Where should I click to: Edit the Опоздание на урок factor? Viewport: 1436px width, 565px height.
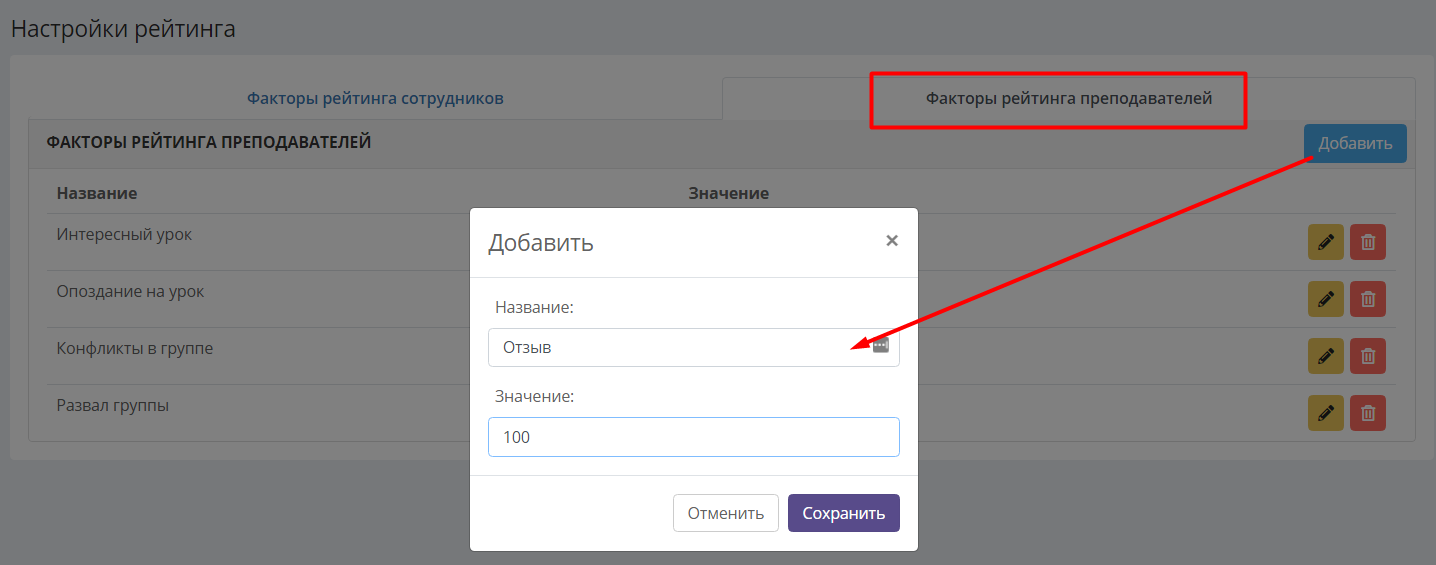pyautogui.click(x=1326, y=299)
